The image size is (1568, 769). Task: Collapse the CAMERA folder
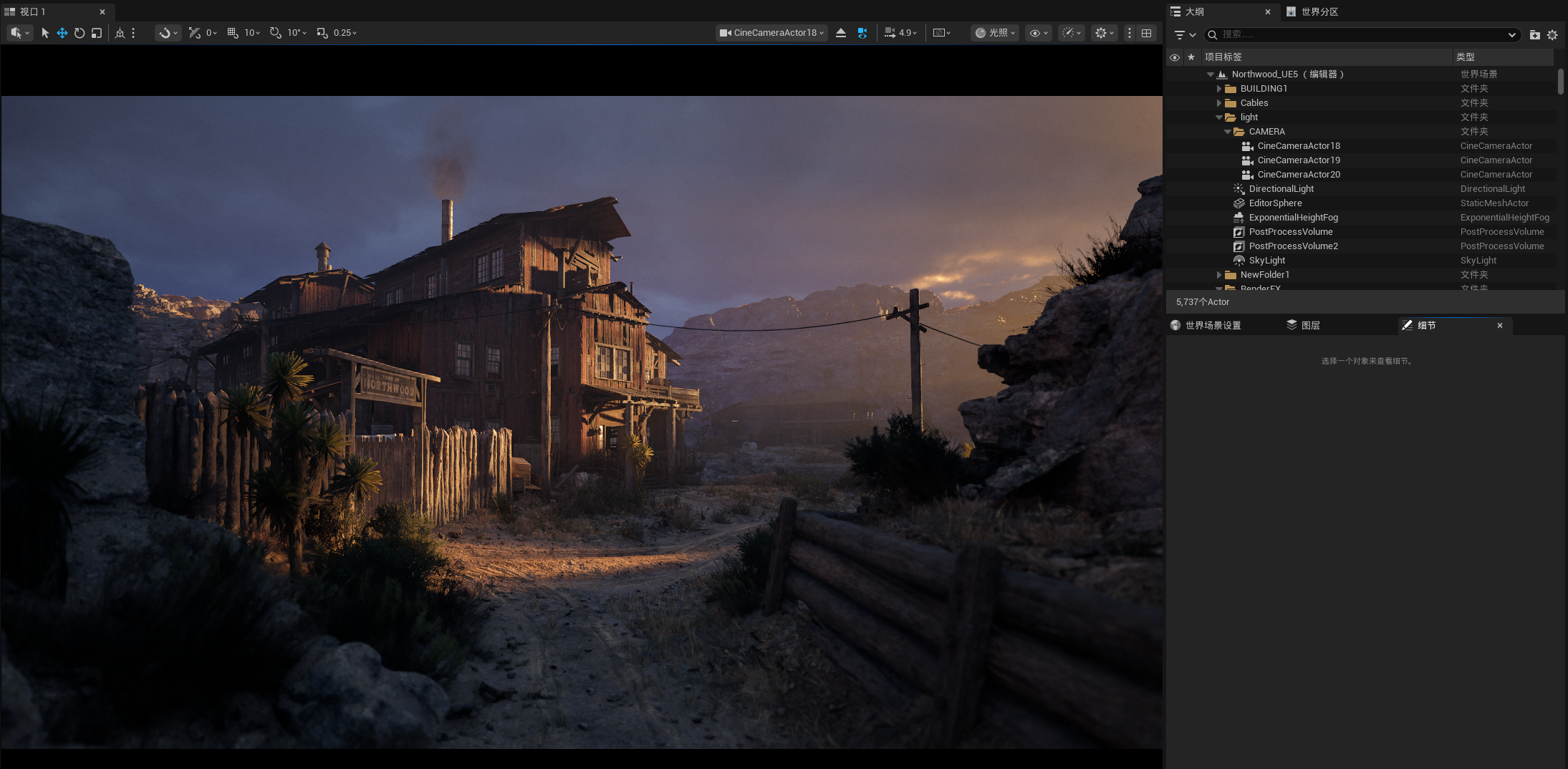point(1228,132)
